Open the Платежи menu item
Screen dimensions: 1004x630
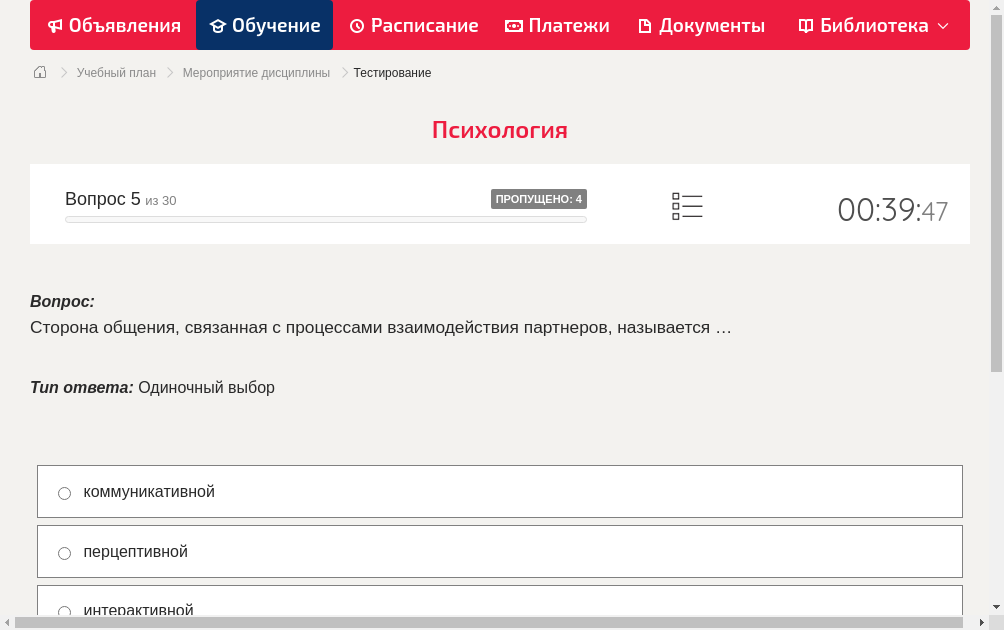click(x=557, y=25)
